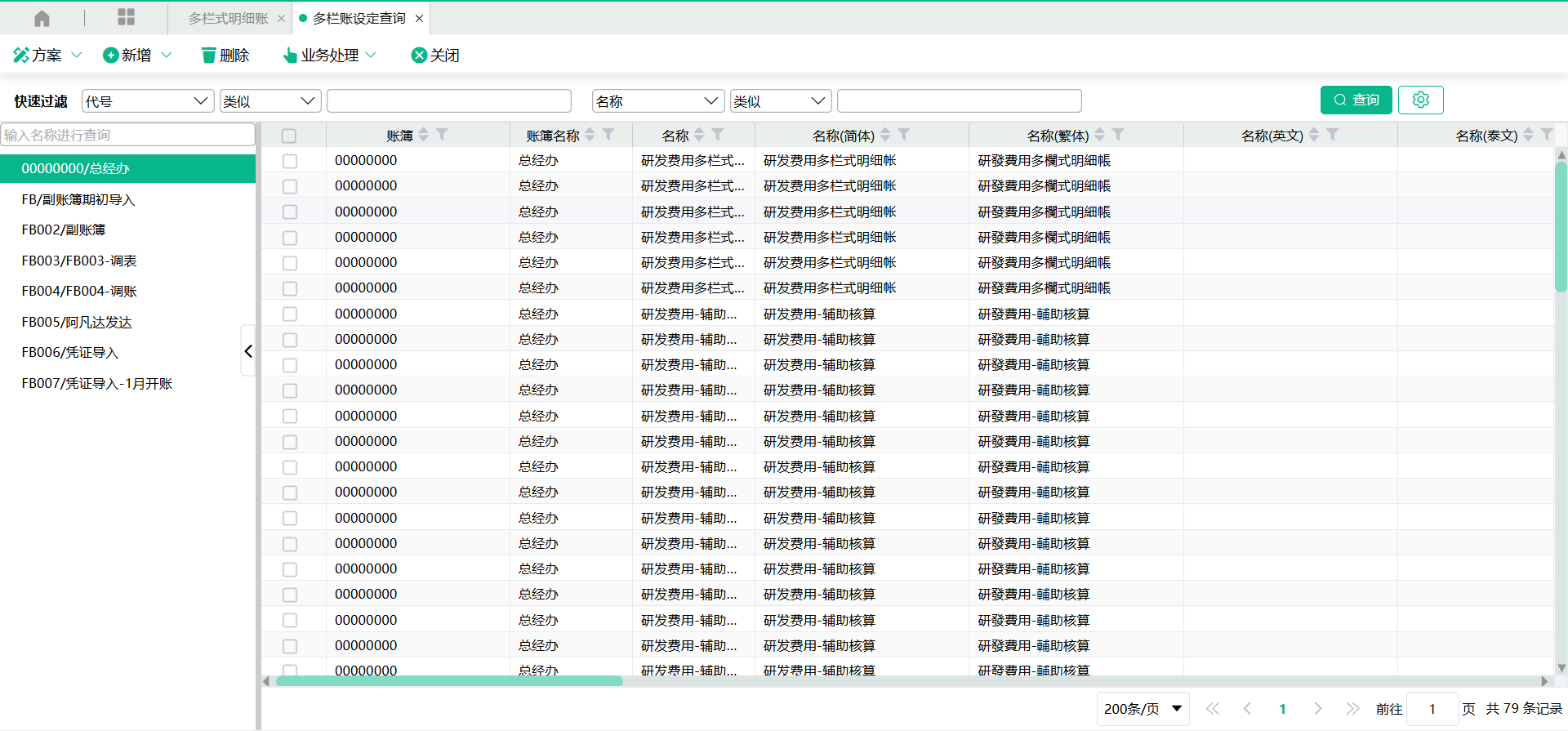Click the 新增 button
Screen dimensions: 1568x731
(x=128, y=55)
